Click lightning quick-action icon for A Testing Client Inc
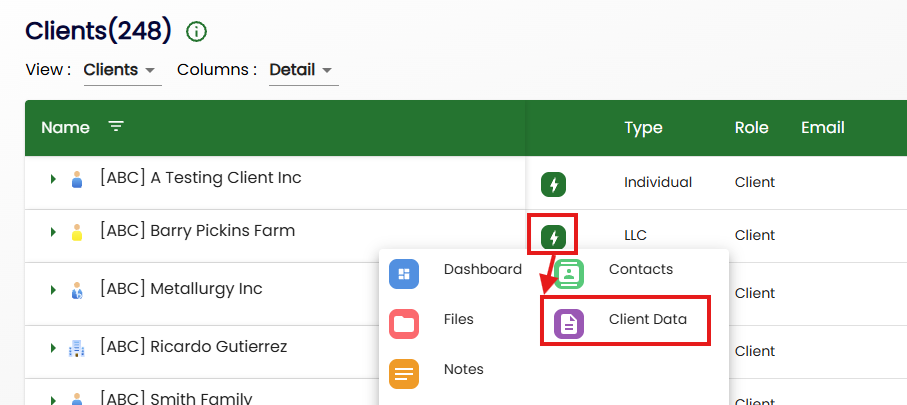 coord(554,184)
